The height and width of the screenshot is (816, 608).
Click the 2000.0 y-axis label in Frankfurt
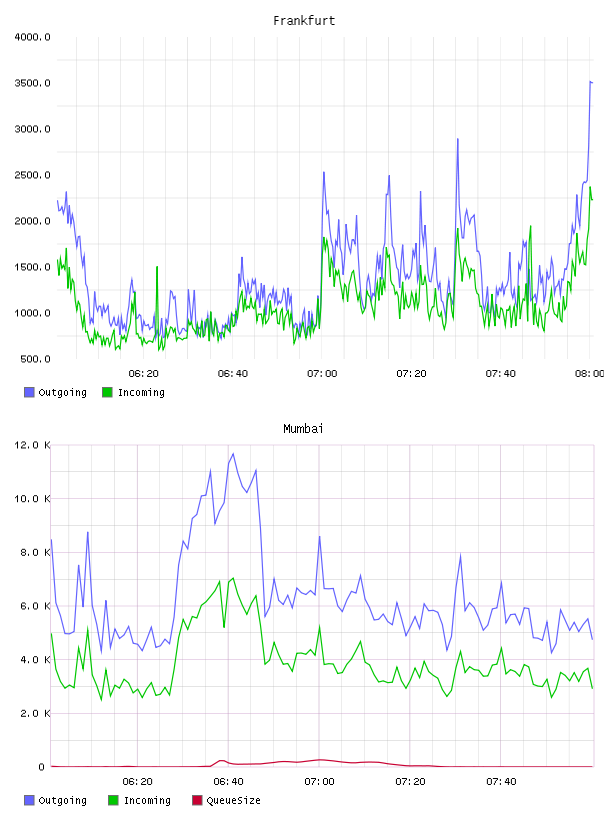click(x=33, y=221)
